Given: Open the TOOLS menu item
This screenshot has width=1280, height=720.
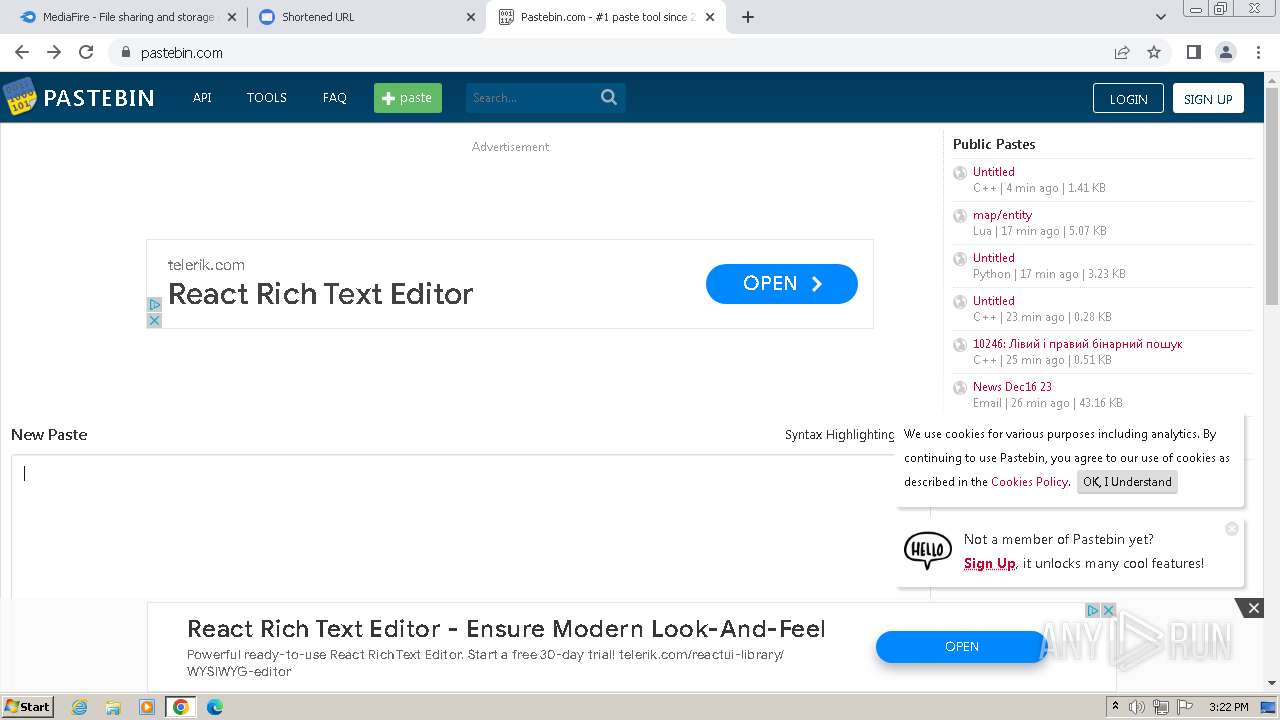Looking at the screenshot, I should pos(267,97).
